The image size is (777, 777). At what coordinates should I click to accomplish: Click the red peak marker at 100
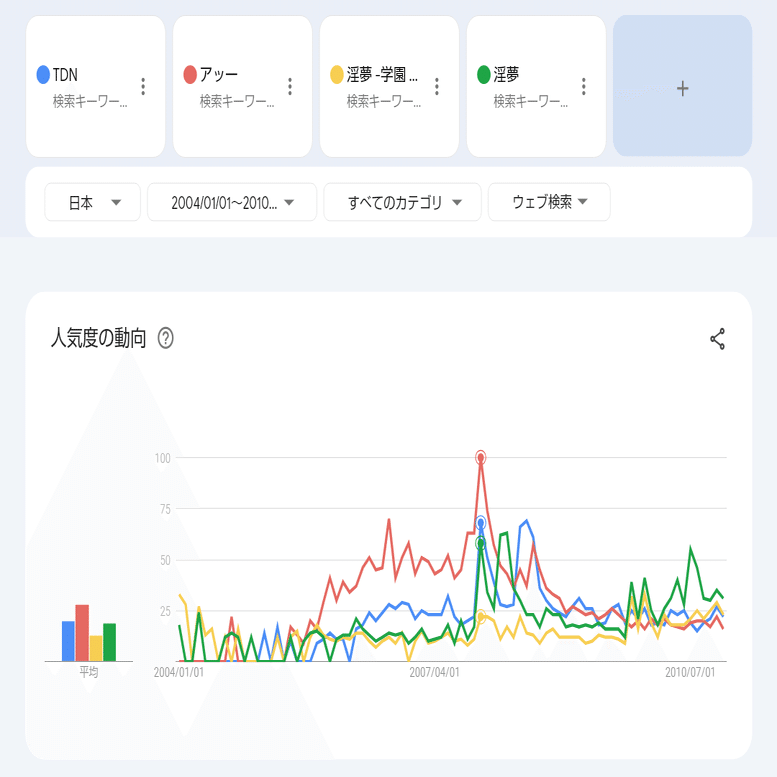(x=481, y=458)
